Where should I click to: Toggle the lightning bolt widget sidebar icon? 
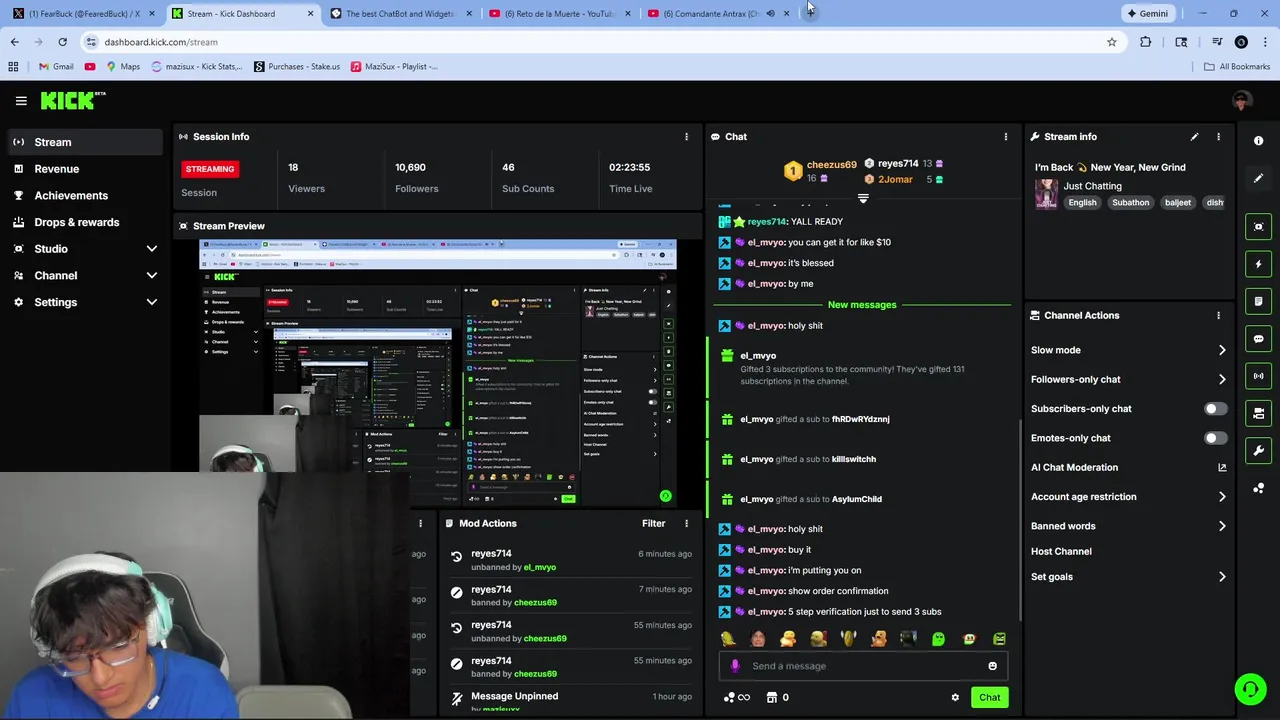tap(1258, 264)
